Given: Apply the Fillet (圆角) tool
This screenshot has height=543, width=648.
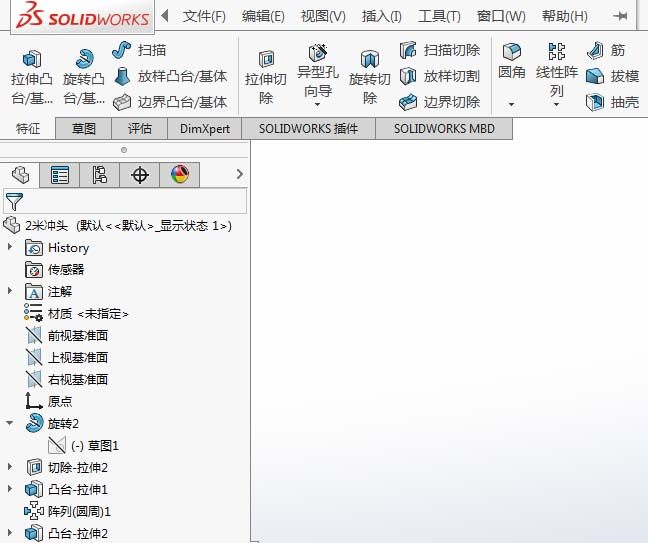Looking at the screenshot, I should click(x=512, y=62).
